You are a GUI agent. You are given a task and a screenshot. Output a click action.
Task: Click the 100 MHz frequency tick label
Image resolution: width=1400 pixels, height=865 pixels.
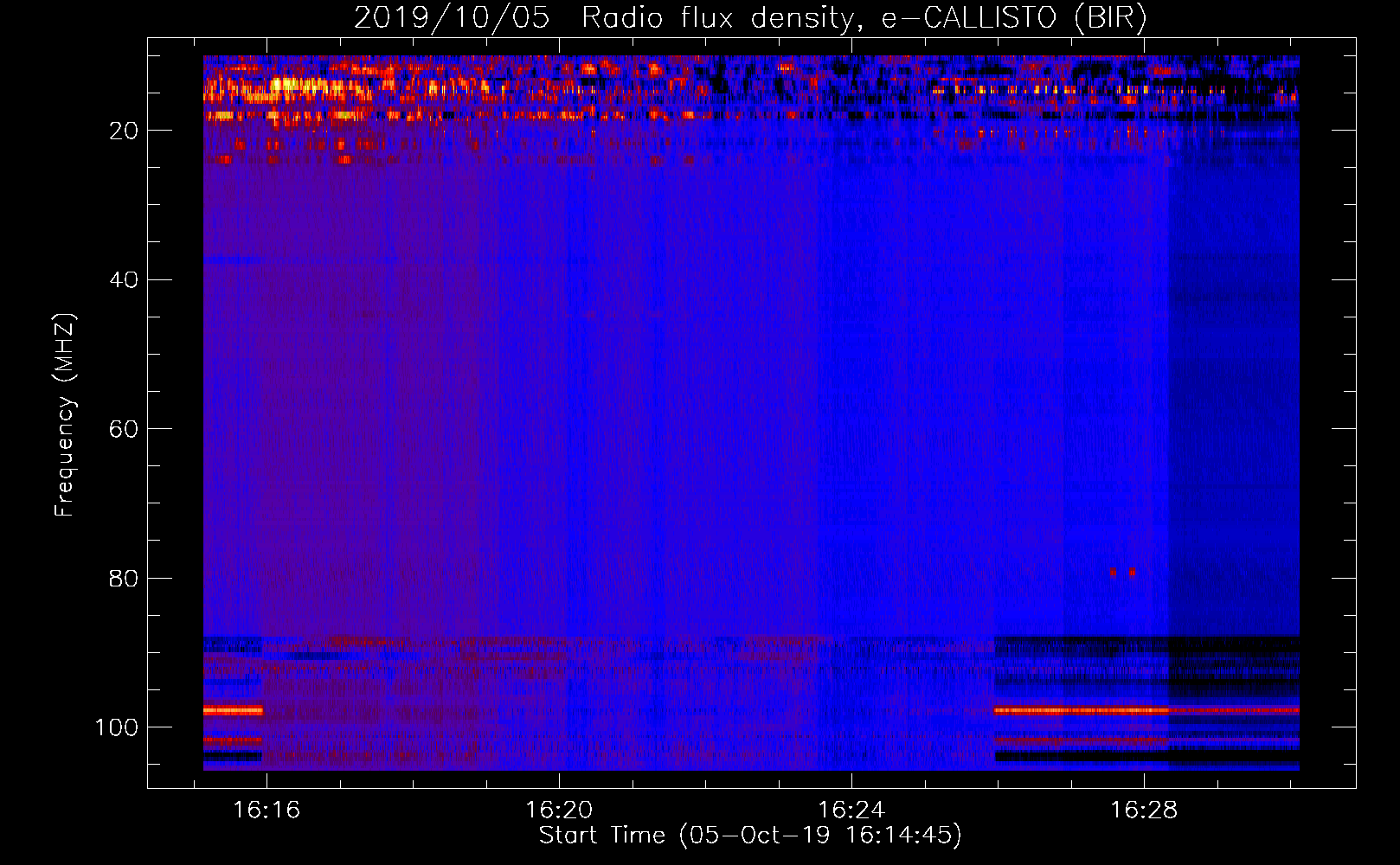click(x=117, y=727)
